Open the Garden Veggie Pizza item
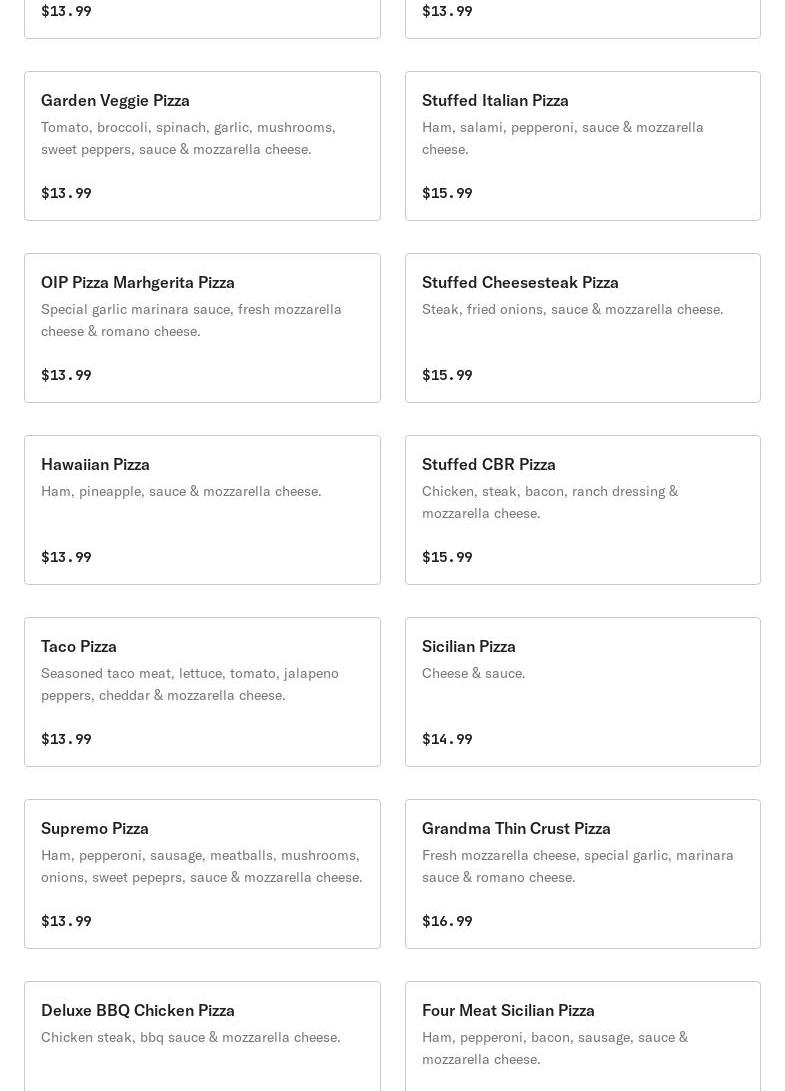Screen dimensions: 785x1091 pos(202,146)
